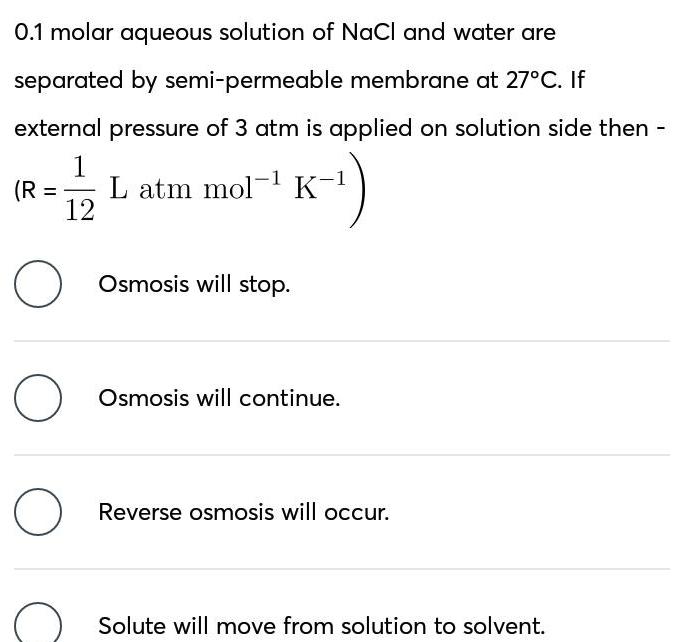This screenshot has height=642, width=675.
Task: Click the "Solute will move from solution" answer text
Action: 321,626
